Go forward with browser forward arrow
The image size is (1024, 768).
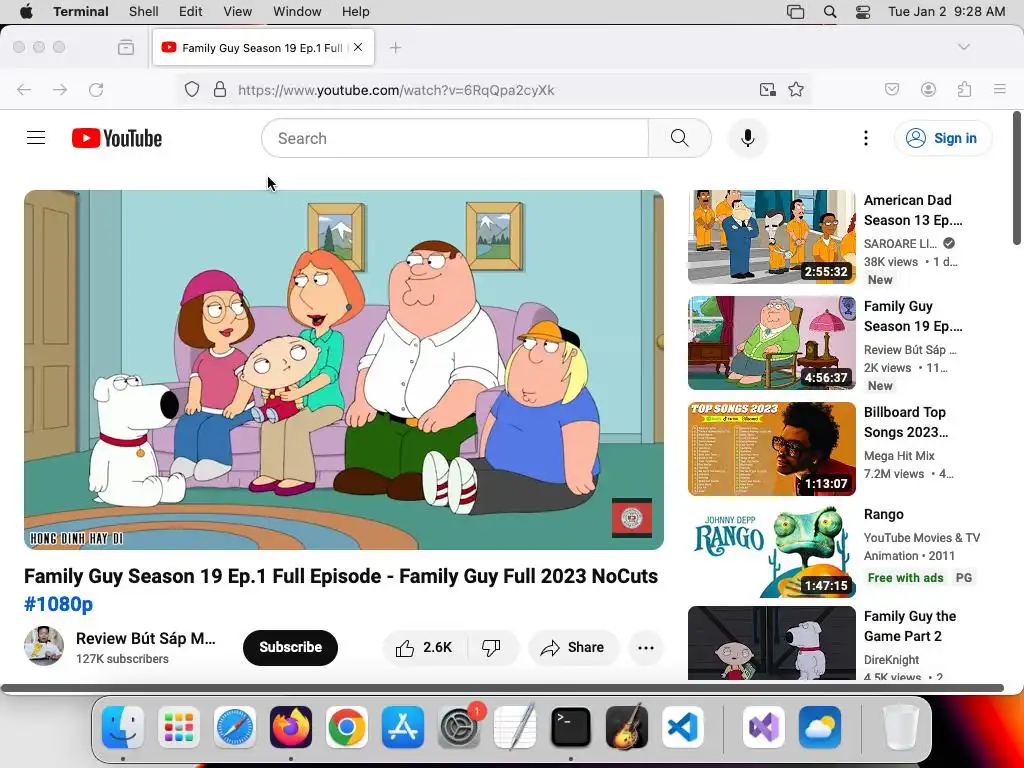(x=60, y=89)
